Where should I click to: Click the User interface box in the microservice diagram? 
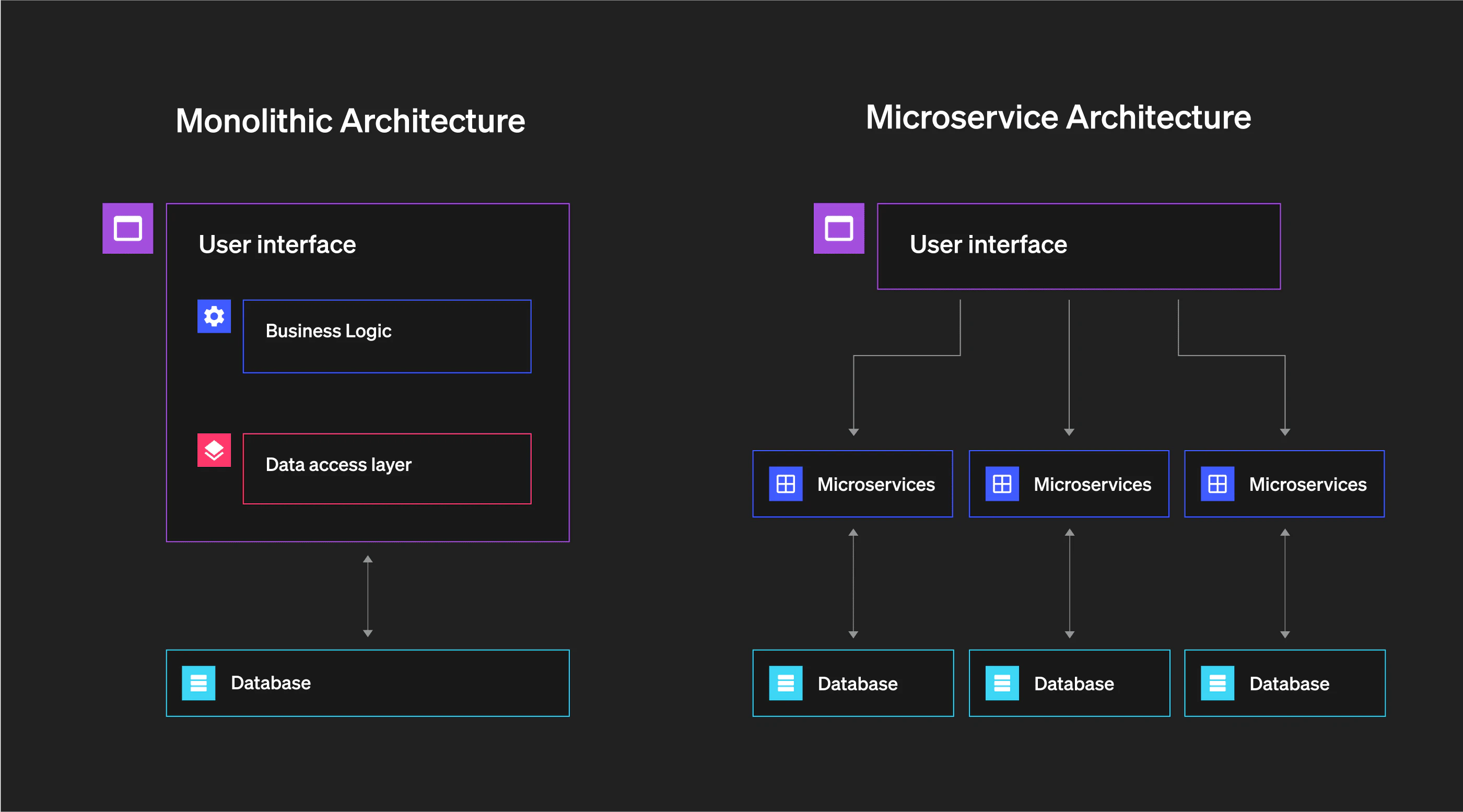click(x=1078, y=246)
